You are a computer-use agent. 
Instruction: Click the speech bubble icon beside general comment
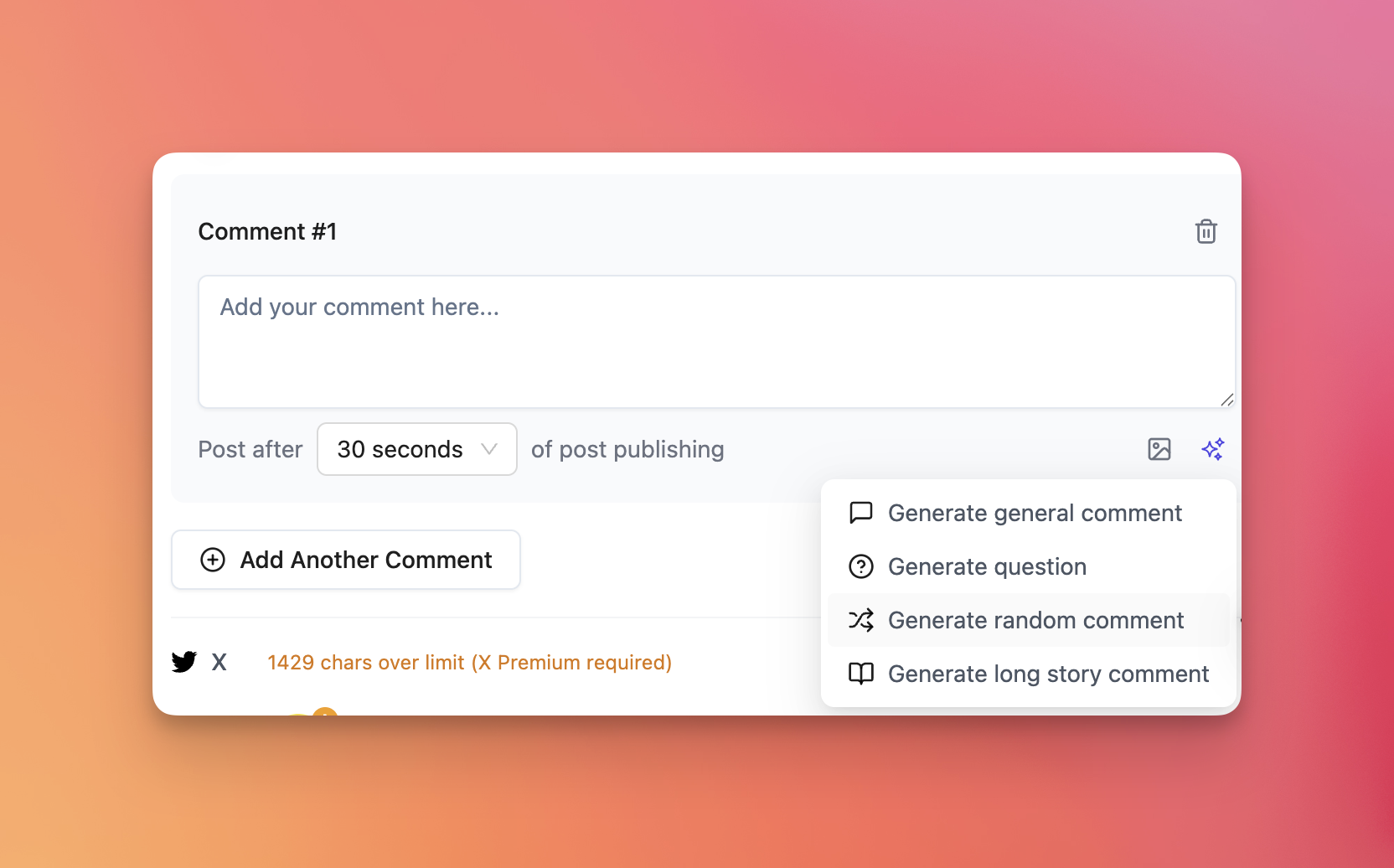pos(860,513)
